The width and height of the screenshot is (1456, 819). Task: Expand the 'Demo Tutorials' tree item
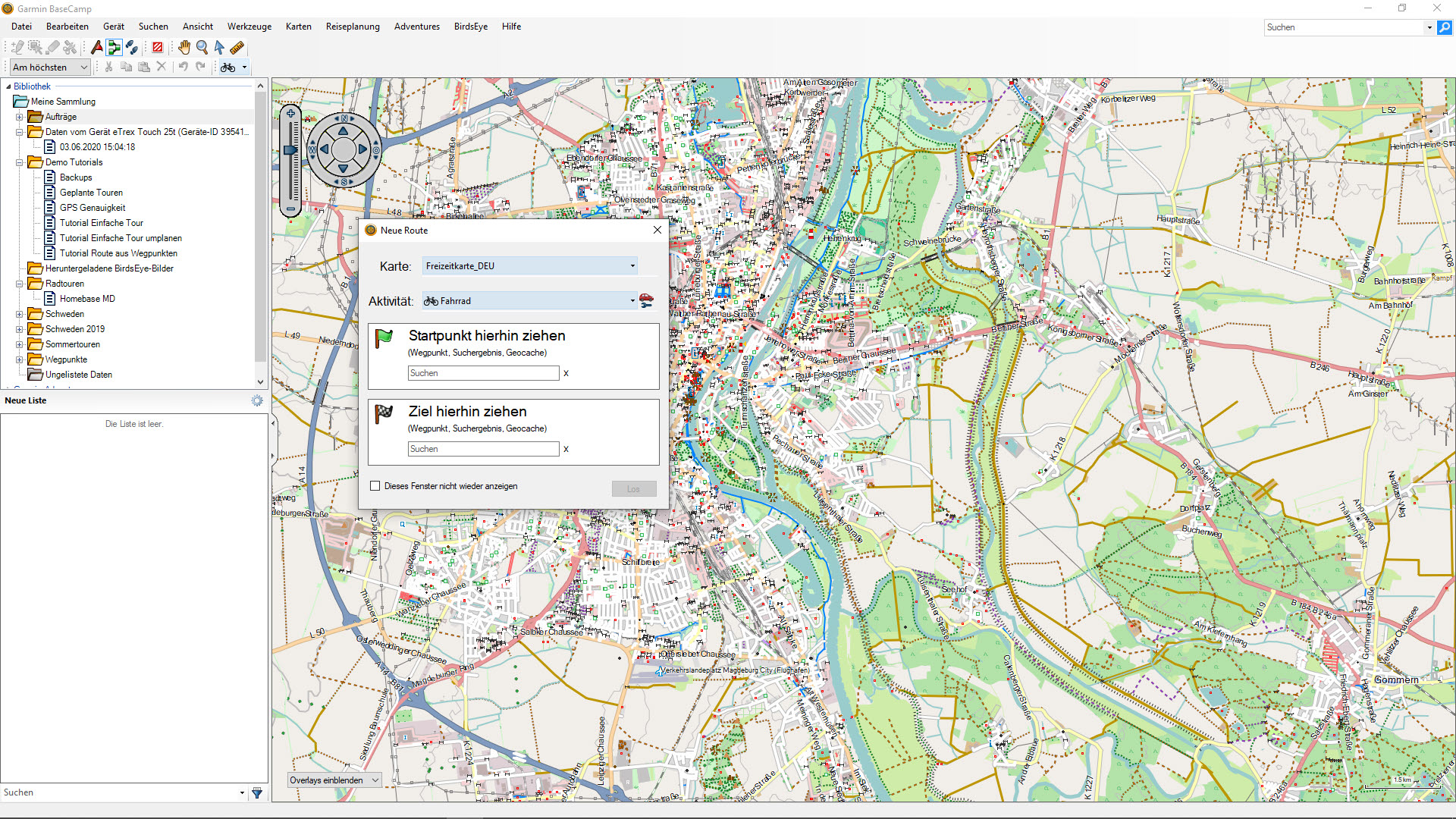20,162
